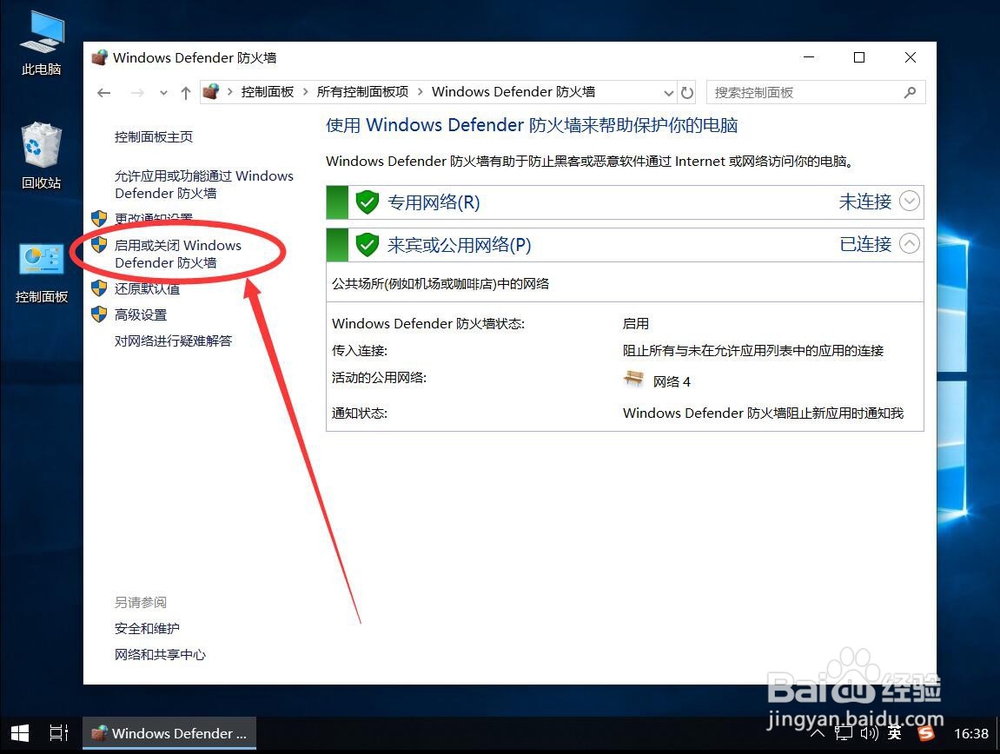
Task: Select the 控制面板 desktop shortcut icon
Action: point(41,273)
